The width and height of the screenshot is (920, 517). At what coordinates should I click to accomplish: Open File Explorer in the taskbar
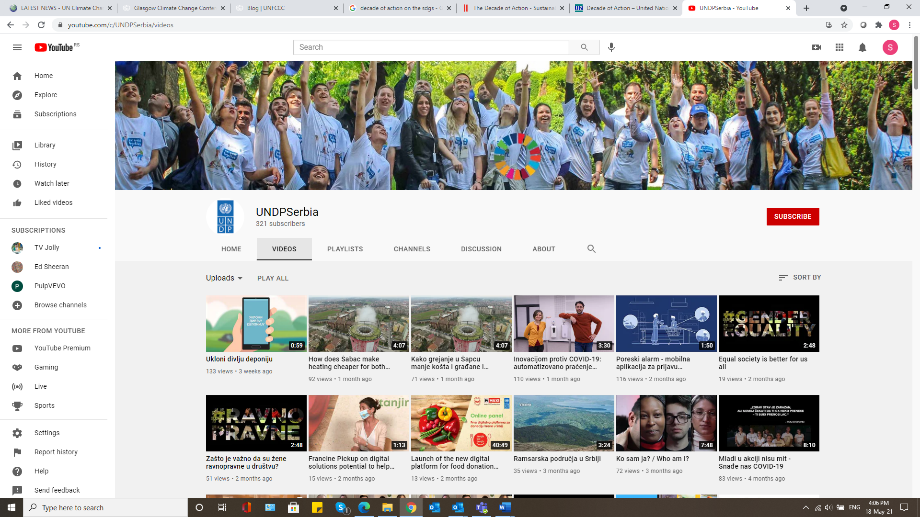coord(387,508)
